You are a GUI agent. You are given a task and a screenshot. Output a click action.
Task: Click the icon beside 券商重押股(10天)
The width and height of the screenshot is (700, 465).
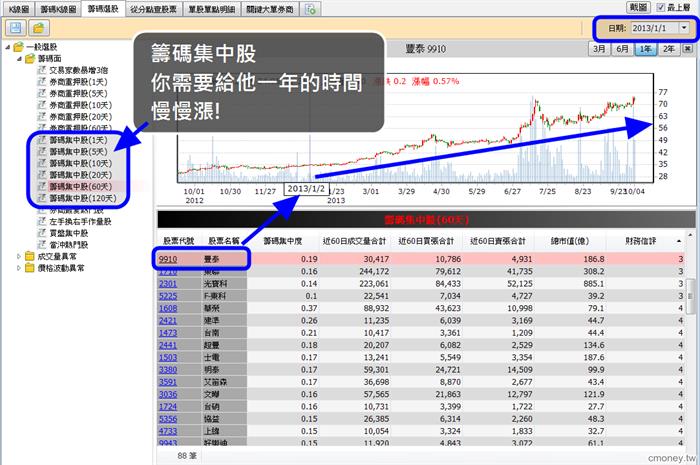pos(42,105)
